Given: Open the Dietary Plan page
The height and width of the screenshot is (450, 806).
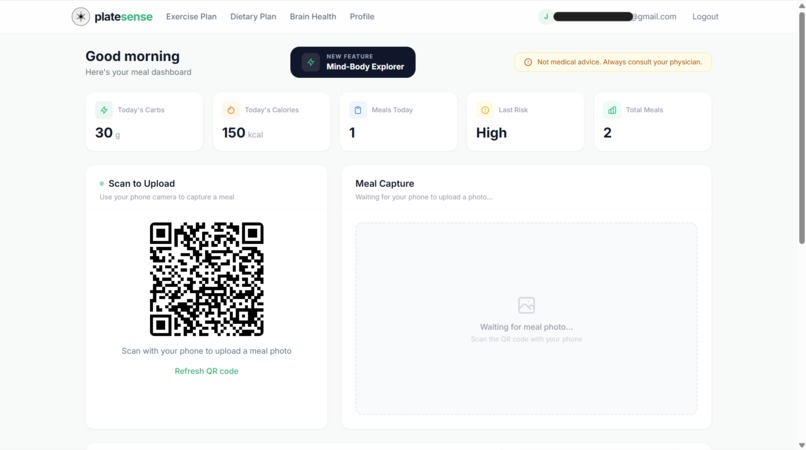Looking at the screenshot, I should (253, 16).
